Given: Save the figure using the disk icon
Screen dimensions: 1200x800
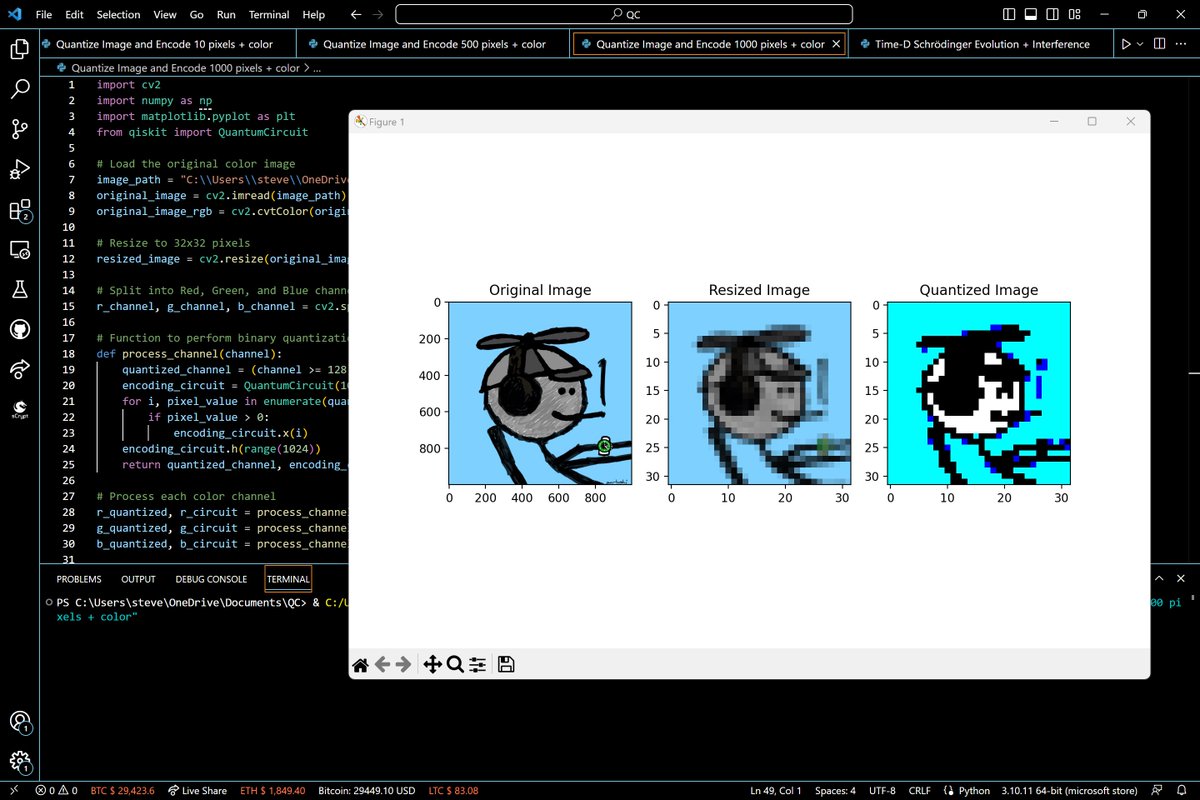Looking at the screenshot, I should tap(506, 664).
